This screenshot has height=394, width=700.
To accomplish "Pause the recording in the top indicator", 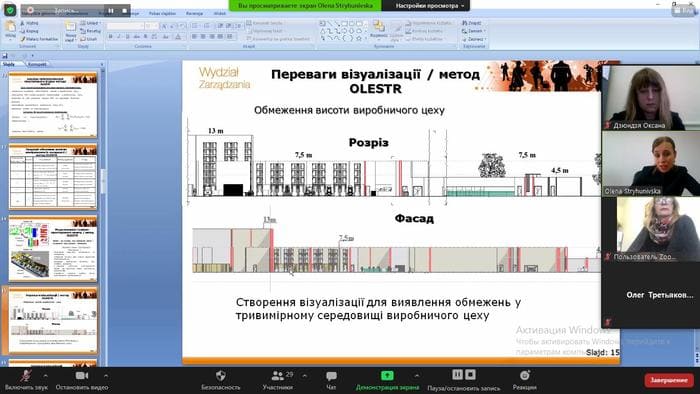I will pos(111,10).
